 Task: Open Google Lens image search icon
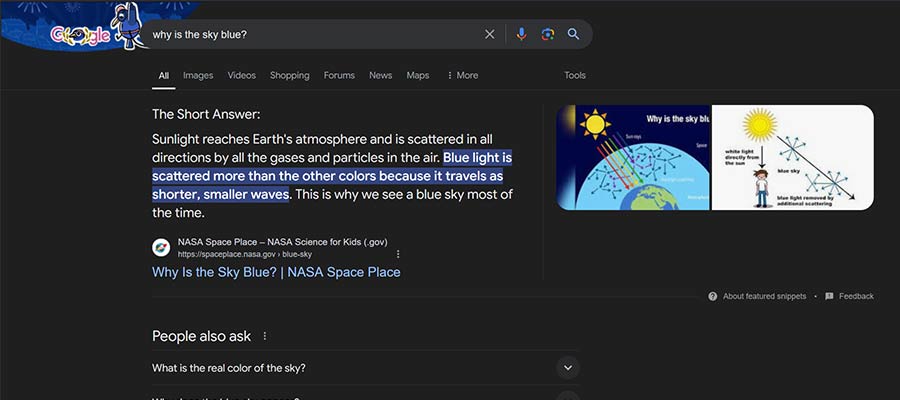click(x=548, y=34)
